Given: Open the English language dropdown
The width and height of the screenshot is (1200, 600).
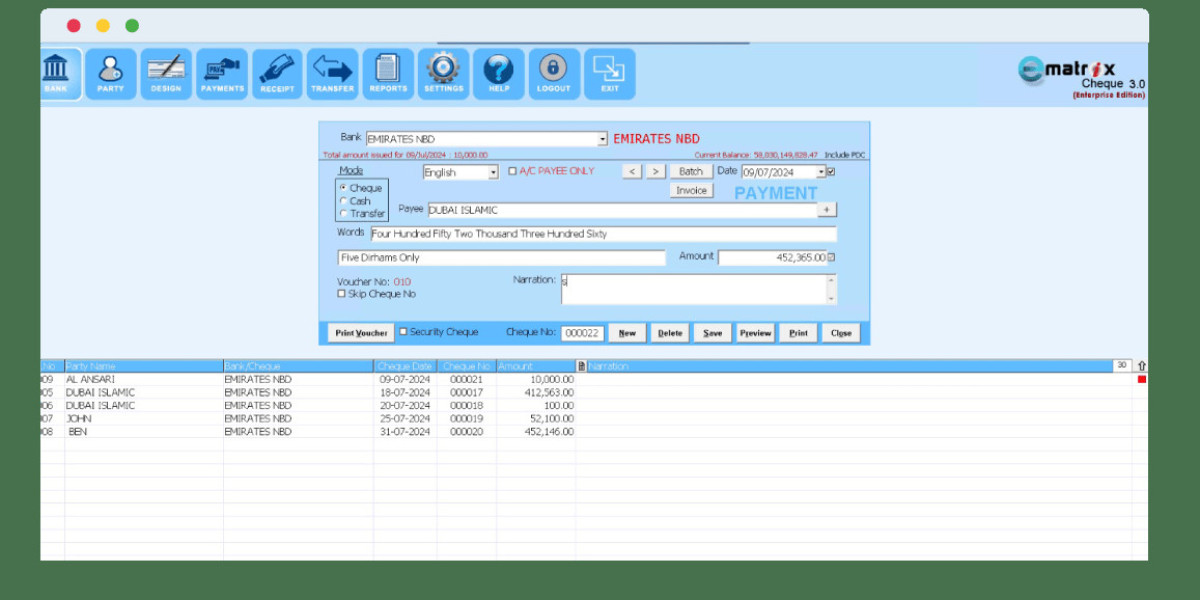Looking at the screenshot, I should pyautogui.click(x=493, y=173).
